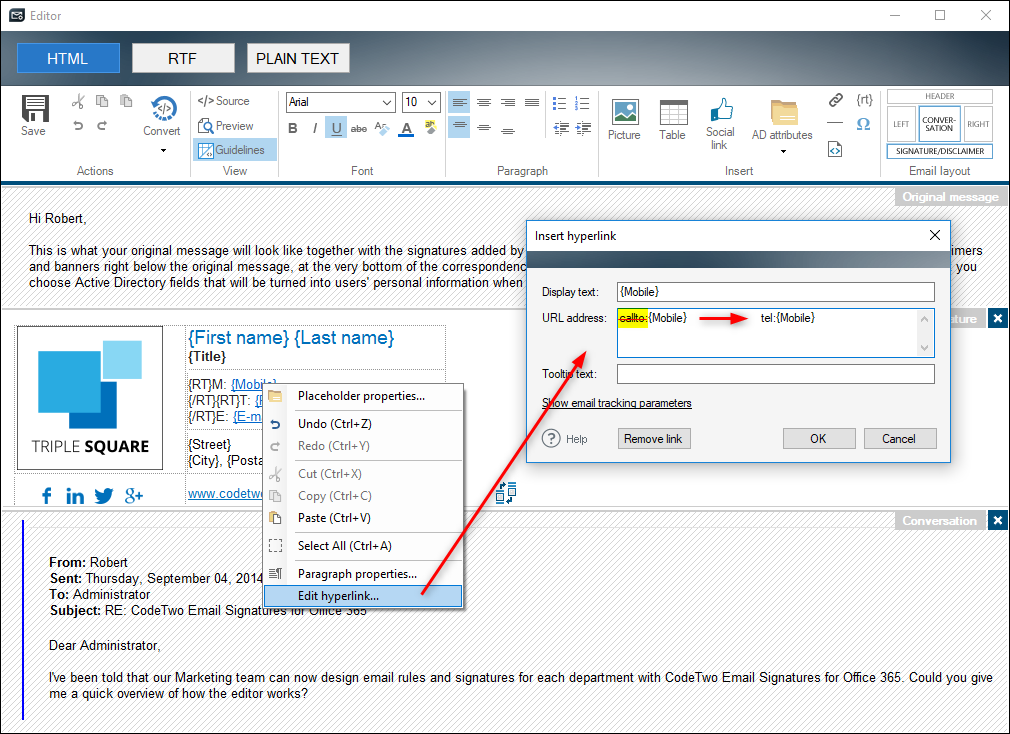This screenshot has height=734, width=1010.
Task: Open the font color picker
Action: click(x=406, y=128)
